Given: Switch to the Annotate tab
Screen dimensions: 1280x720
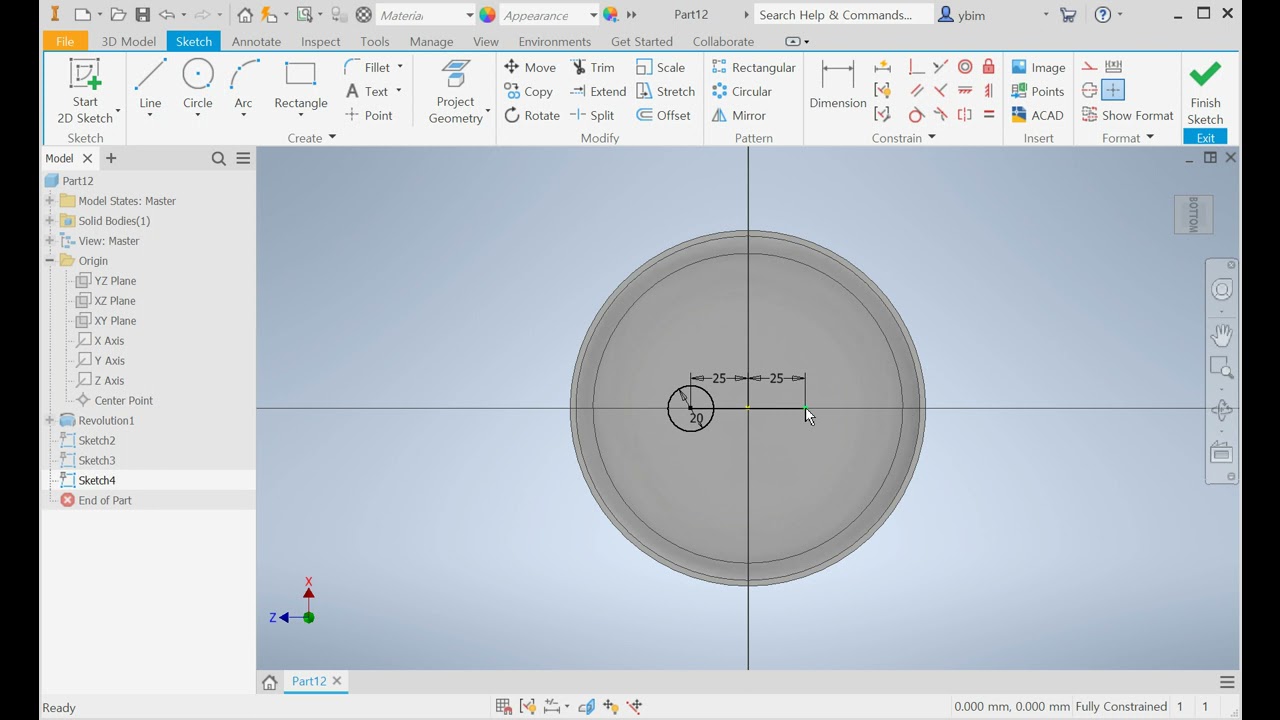Looking at the screenshot, I should [x=256, y=41].
